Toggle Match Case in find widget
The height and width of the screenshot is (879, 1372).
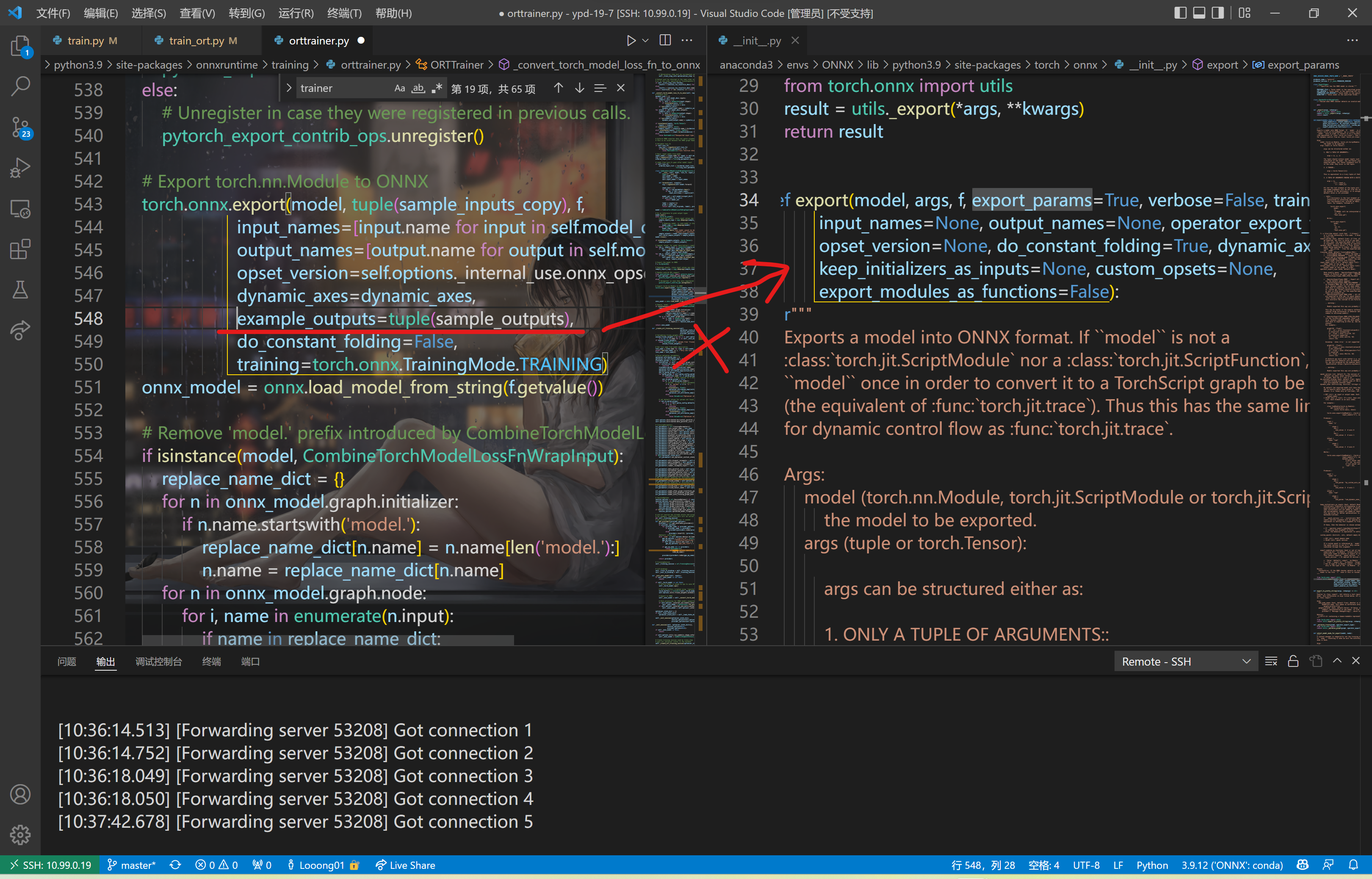pos(399,88)
